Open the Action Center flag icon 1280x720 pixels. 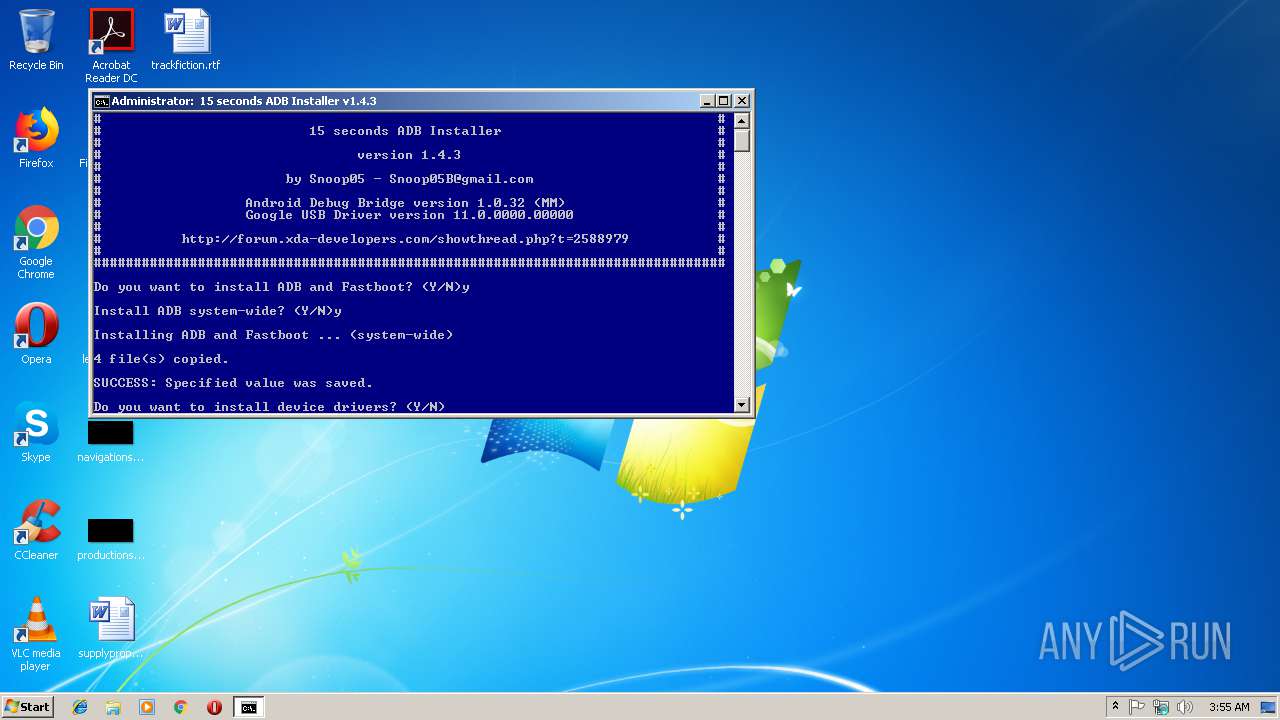coord(1137,707)
